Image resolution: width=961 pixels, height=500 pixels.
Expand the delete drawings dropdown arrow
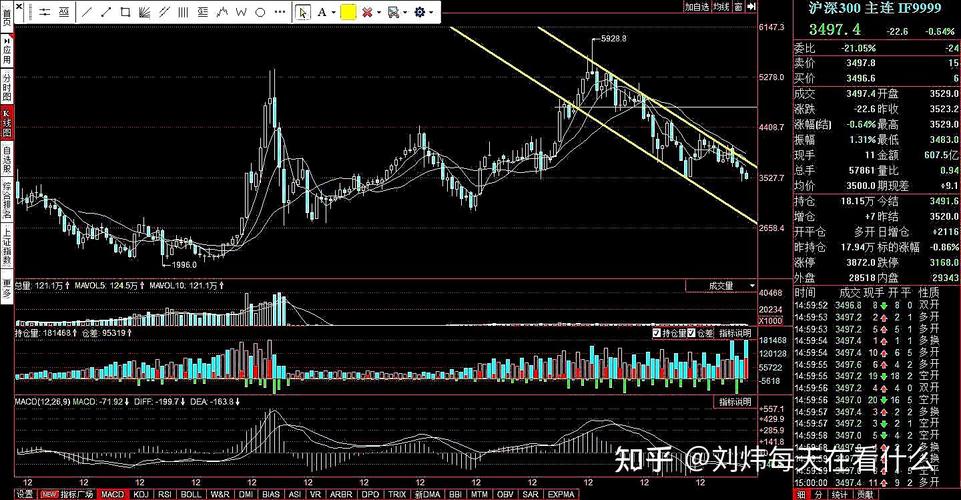pos(379,12)
